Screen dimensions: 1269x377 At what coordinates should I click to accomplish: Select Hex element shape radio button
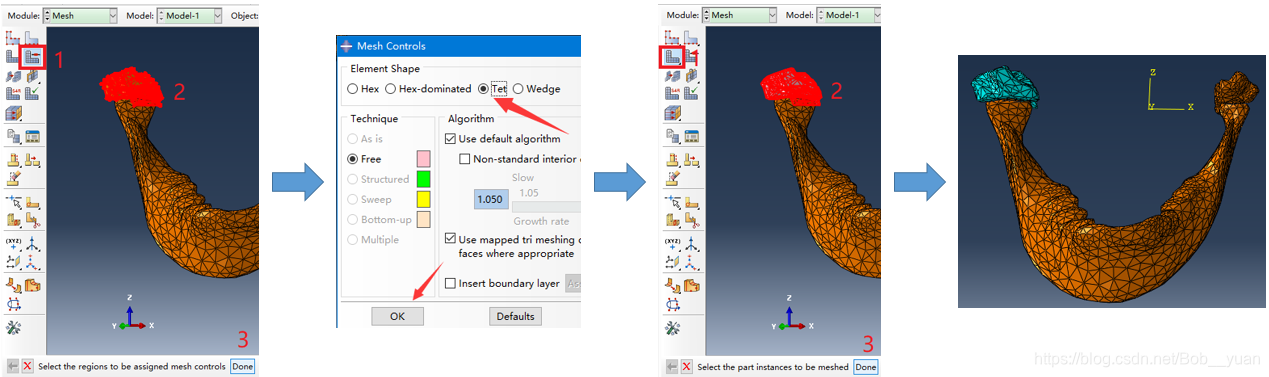click(352, 89)
